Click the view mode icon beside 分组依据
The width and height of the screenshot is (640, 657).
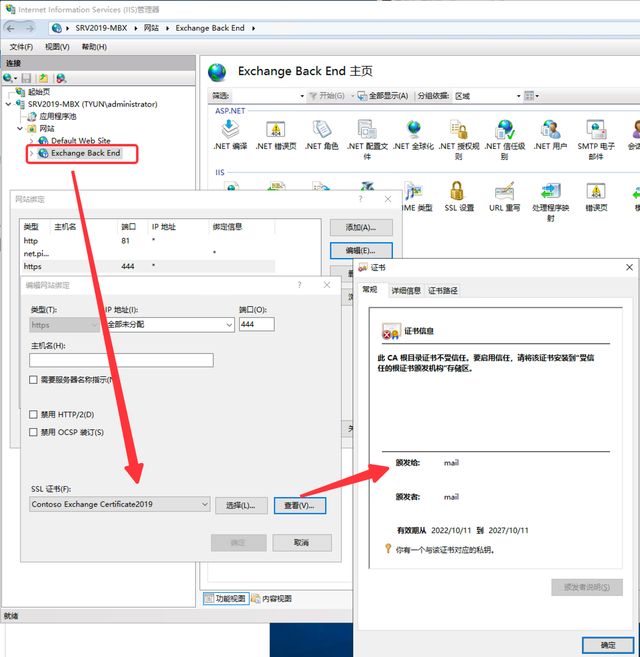(531, 96)
